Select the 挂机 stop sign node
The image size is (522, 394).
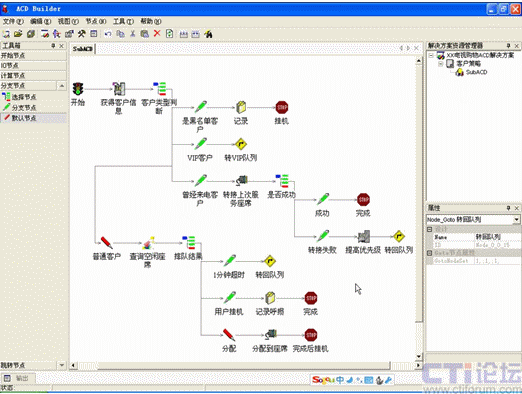282,108
